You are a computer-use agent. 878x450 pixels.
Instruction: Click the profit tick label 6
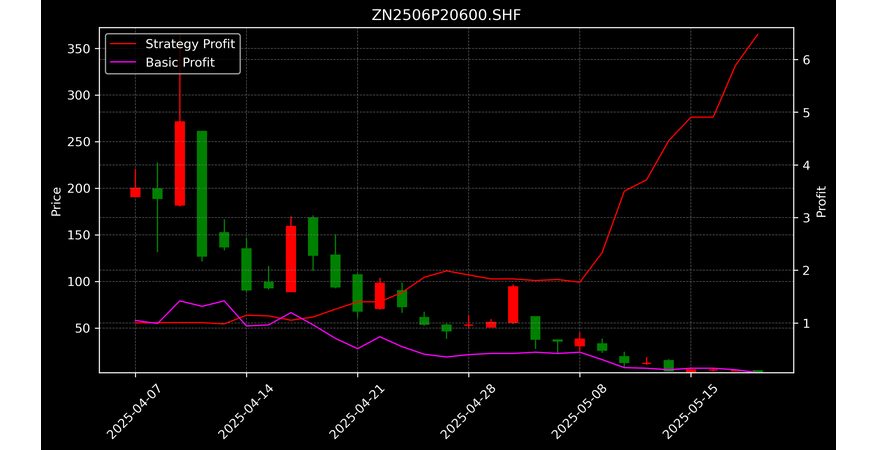[x=807, y=60]
